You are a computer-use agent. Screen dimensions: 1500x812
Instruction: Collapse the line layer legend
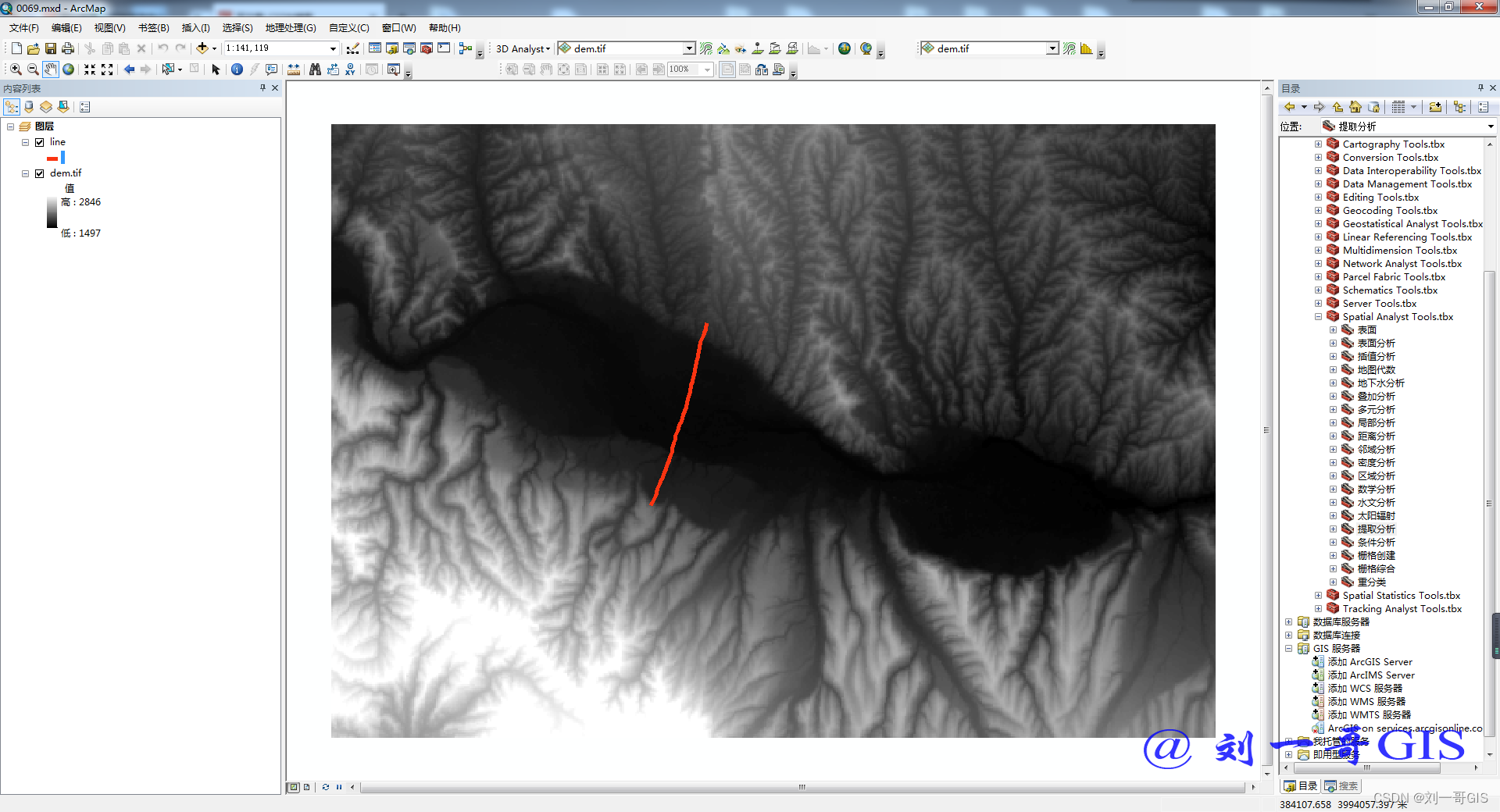[x=25, y=142]
